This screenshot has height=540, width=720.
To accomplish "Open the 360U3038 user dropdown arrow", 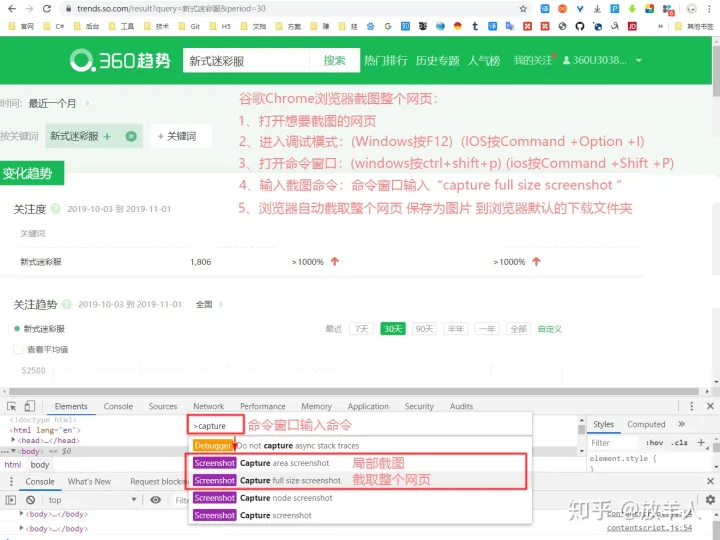I will (x=639, y=61).
